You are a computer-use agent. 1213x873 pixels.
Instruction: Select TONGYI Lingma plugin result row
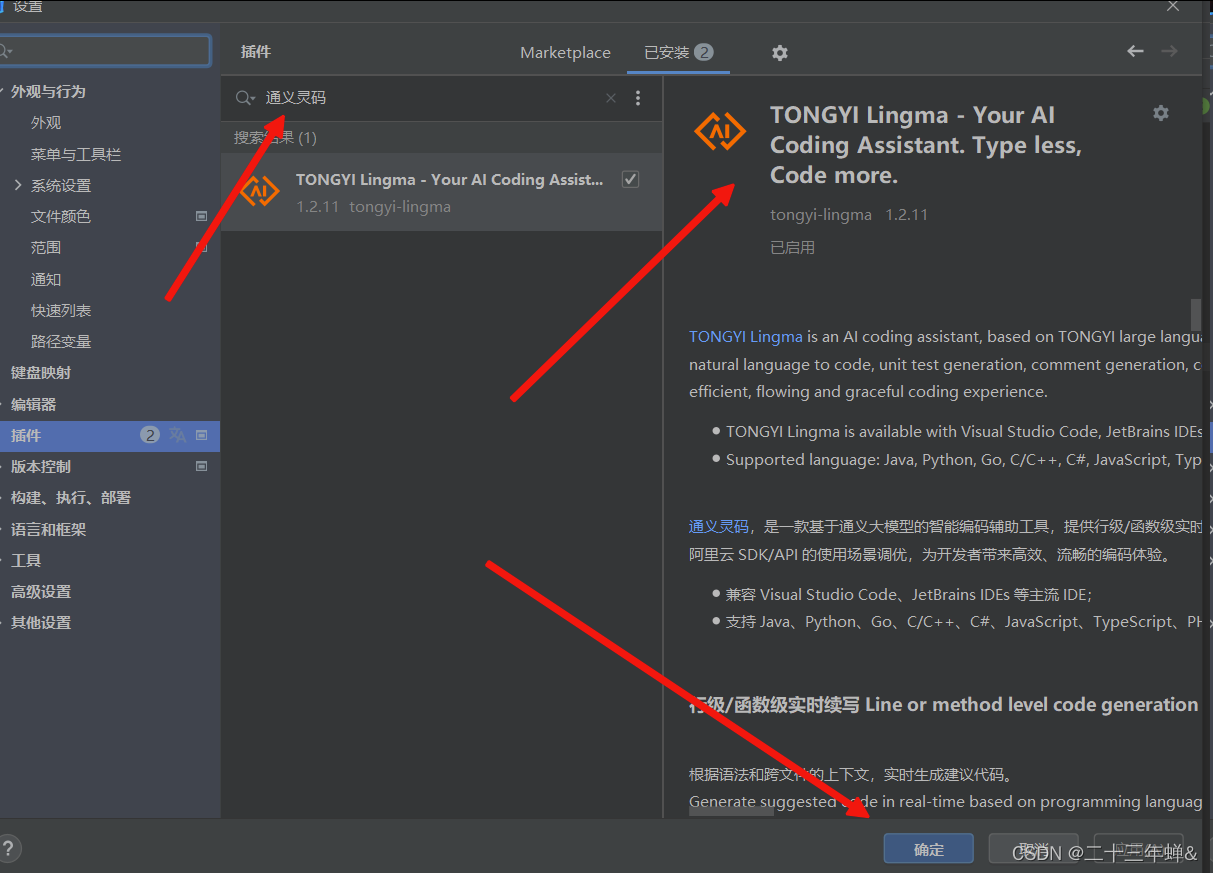pos(442,192)
